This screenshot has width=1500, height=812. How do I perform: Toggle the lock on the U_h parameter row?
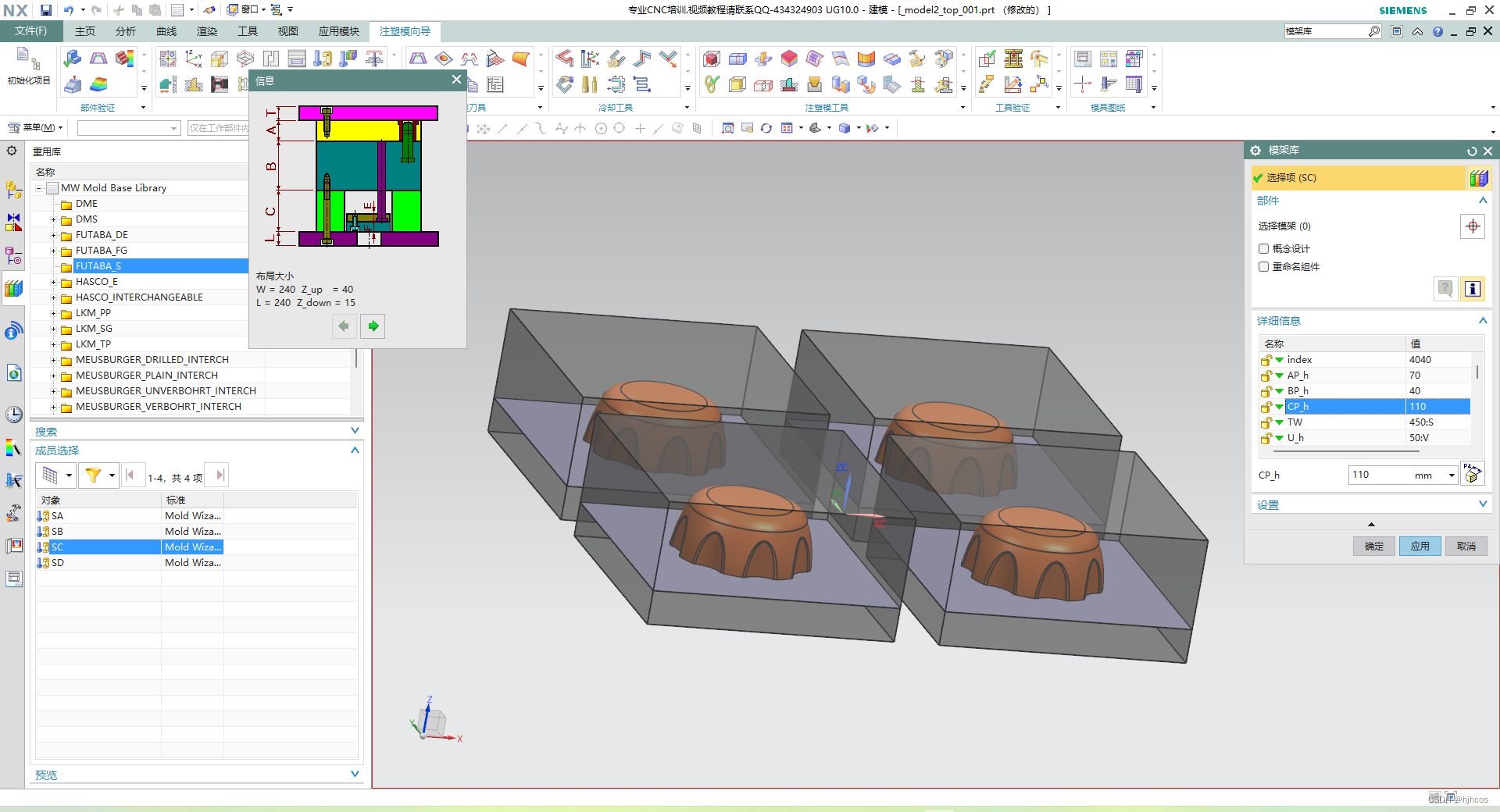[x=1266, y=438]
